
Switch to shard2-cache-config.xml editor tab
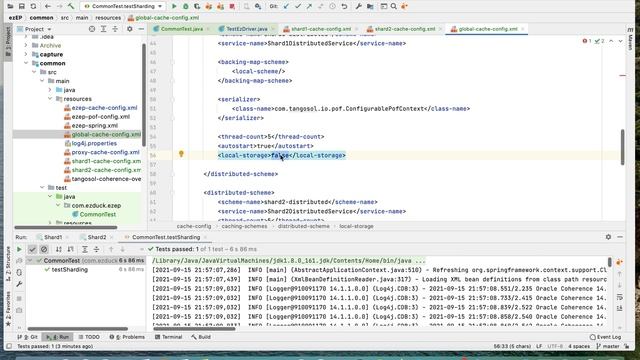(404, 29)
